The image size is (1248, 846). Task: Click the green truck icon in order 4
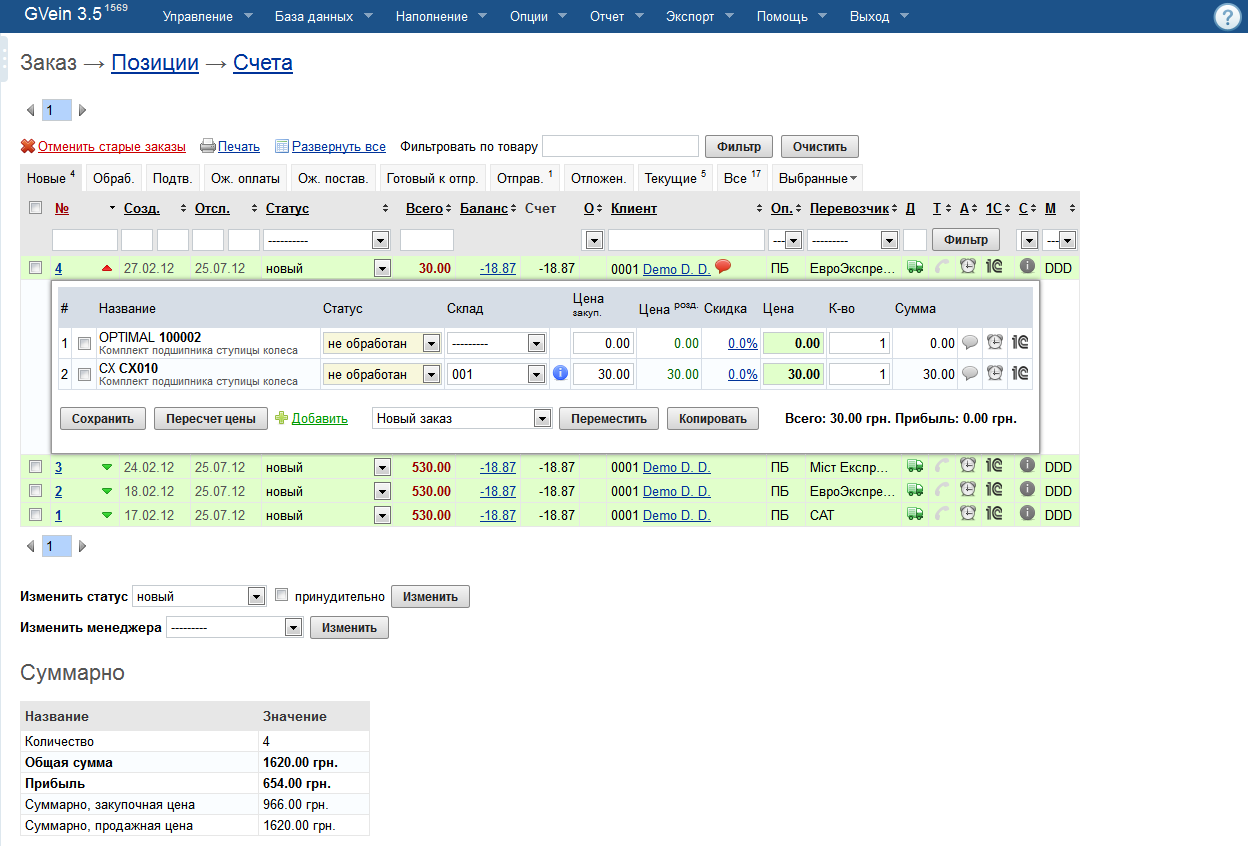[x=914, y=267]
